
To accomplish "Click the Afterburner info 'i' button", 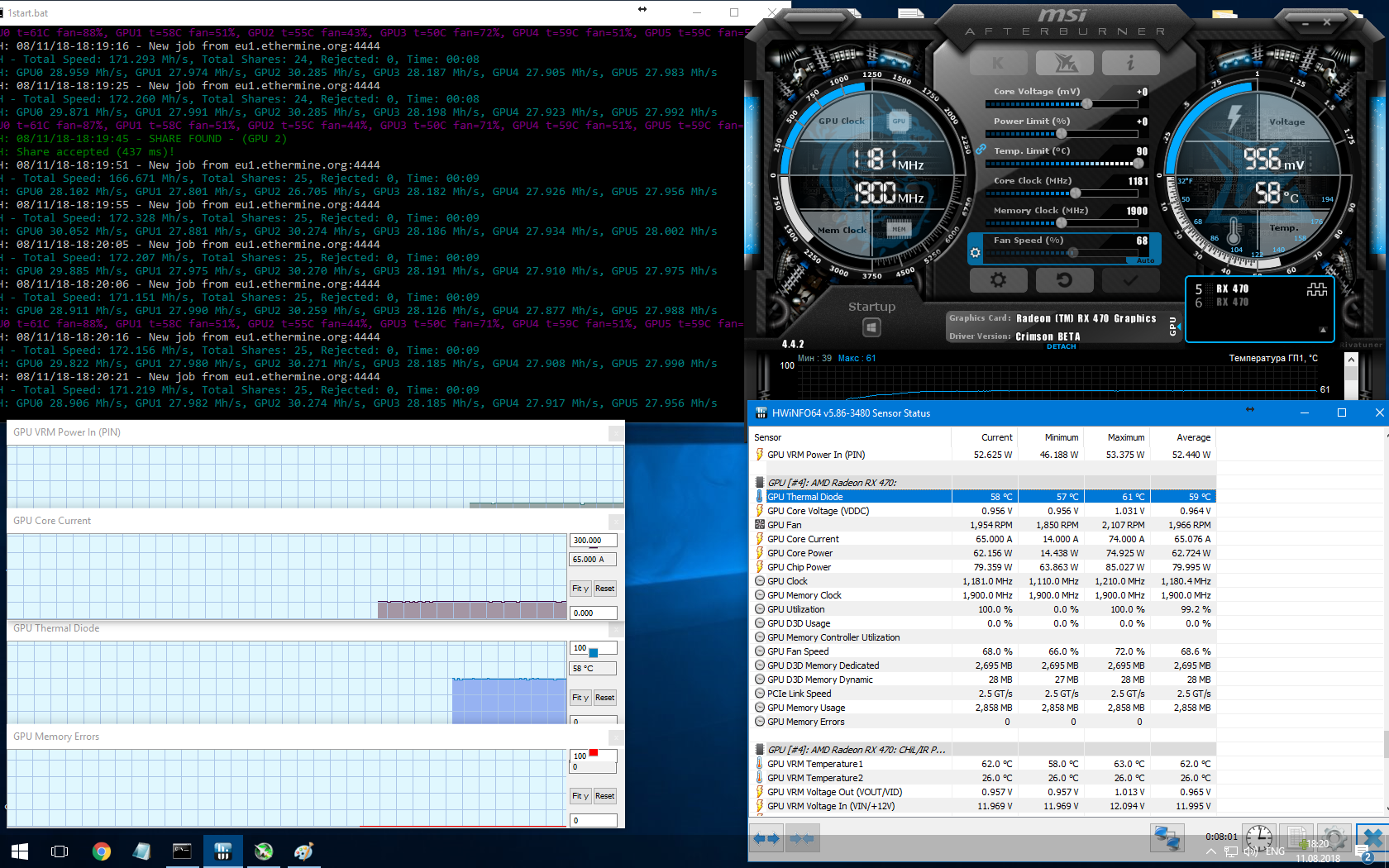I will [1129, 63].
